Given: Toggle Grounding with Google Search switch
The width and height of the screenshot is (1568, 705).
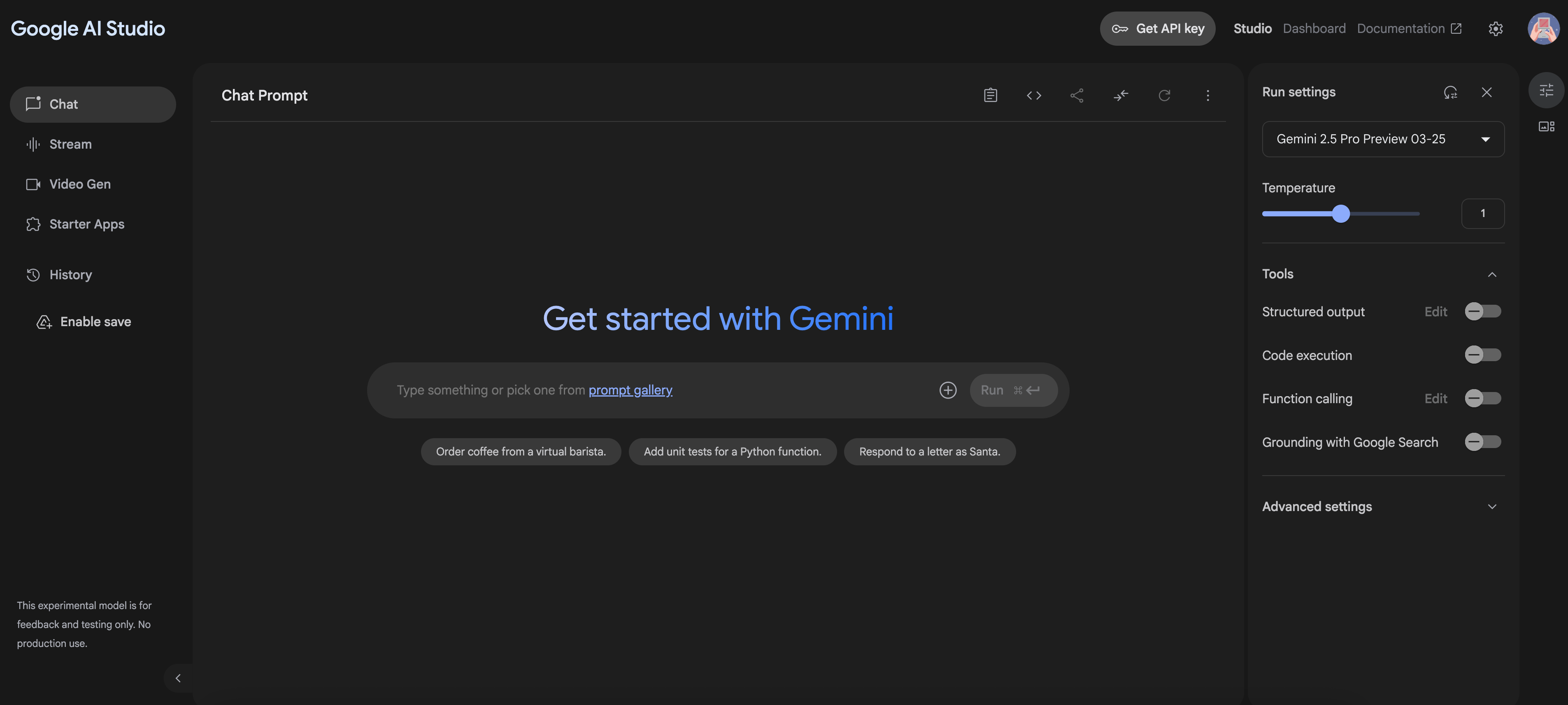Looking at the screenshot, I should coord(1483,442).
